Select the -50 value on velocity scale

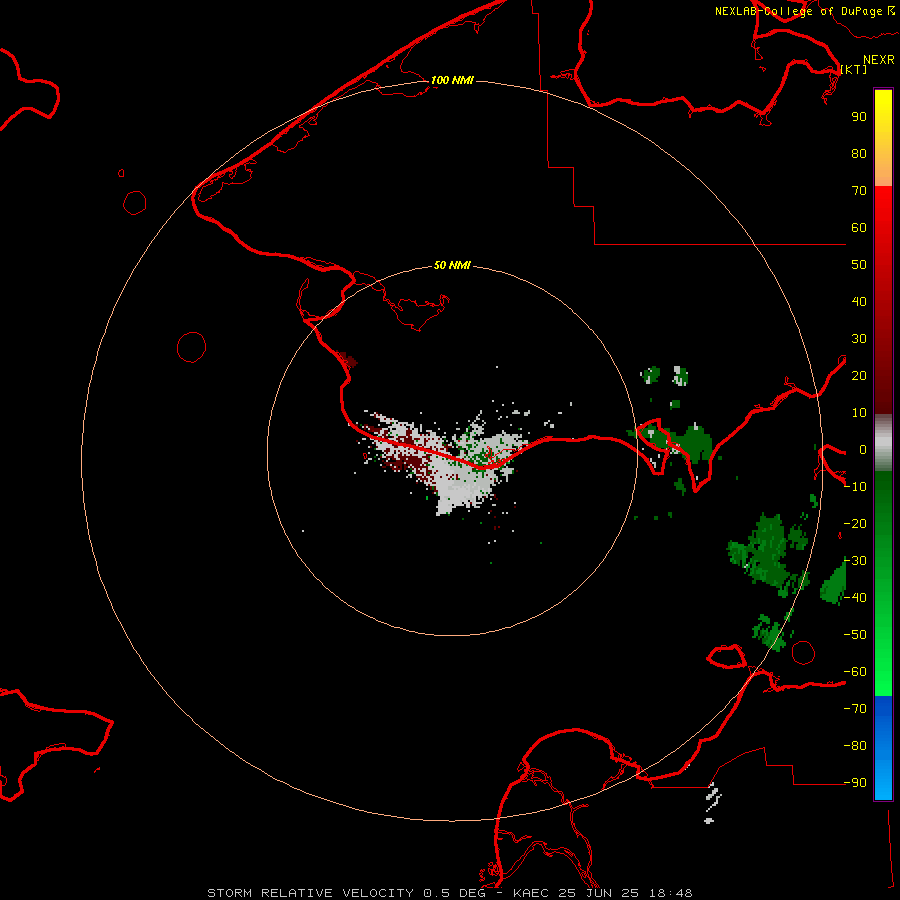856,635
